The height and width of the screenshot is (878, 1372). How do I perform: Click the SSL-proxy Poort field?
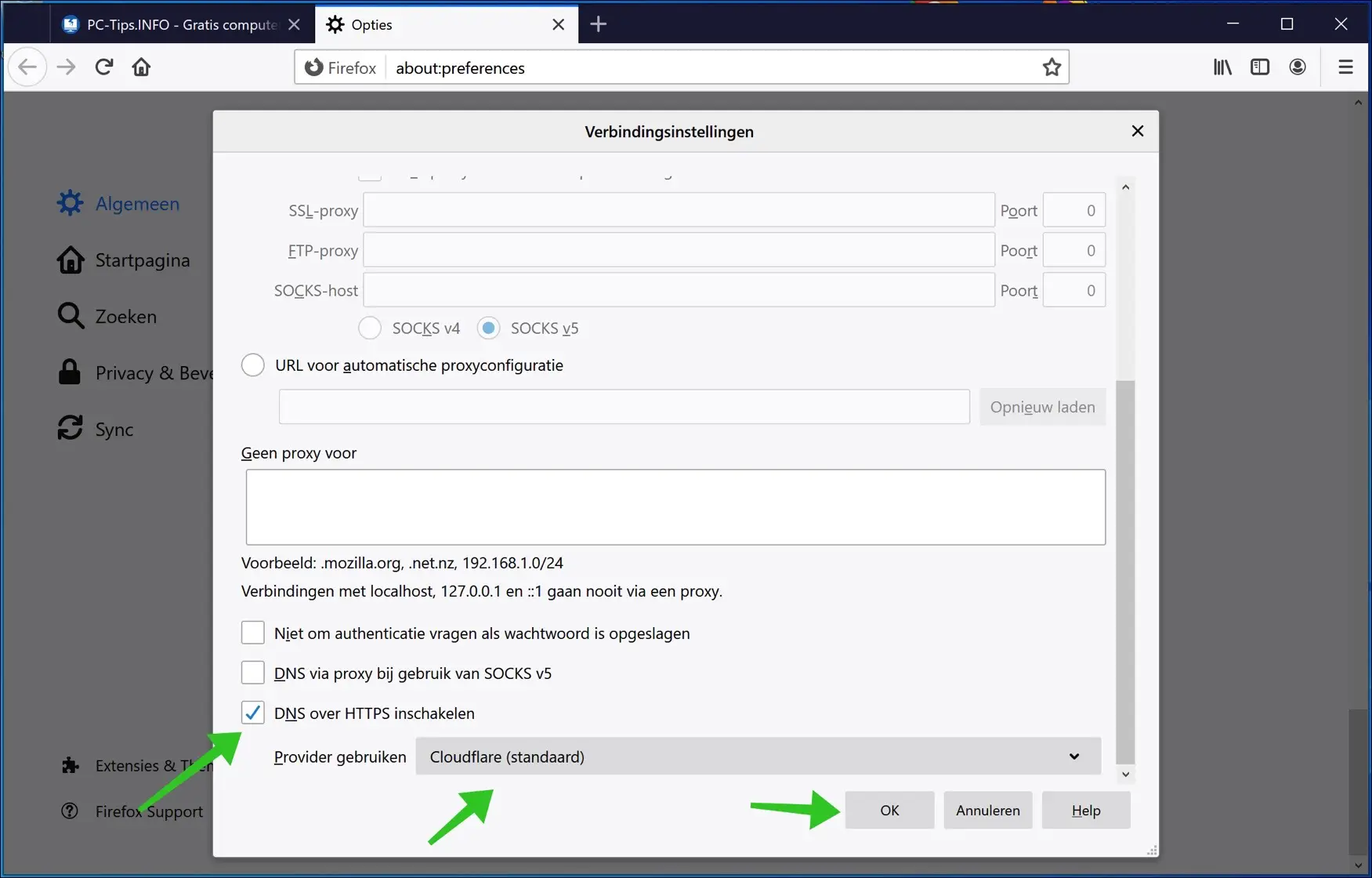1074,210
